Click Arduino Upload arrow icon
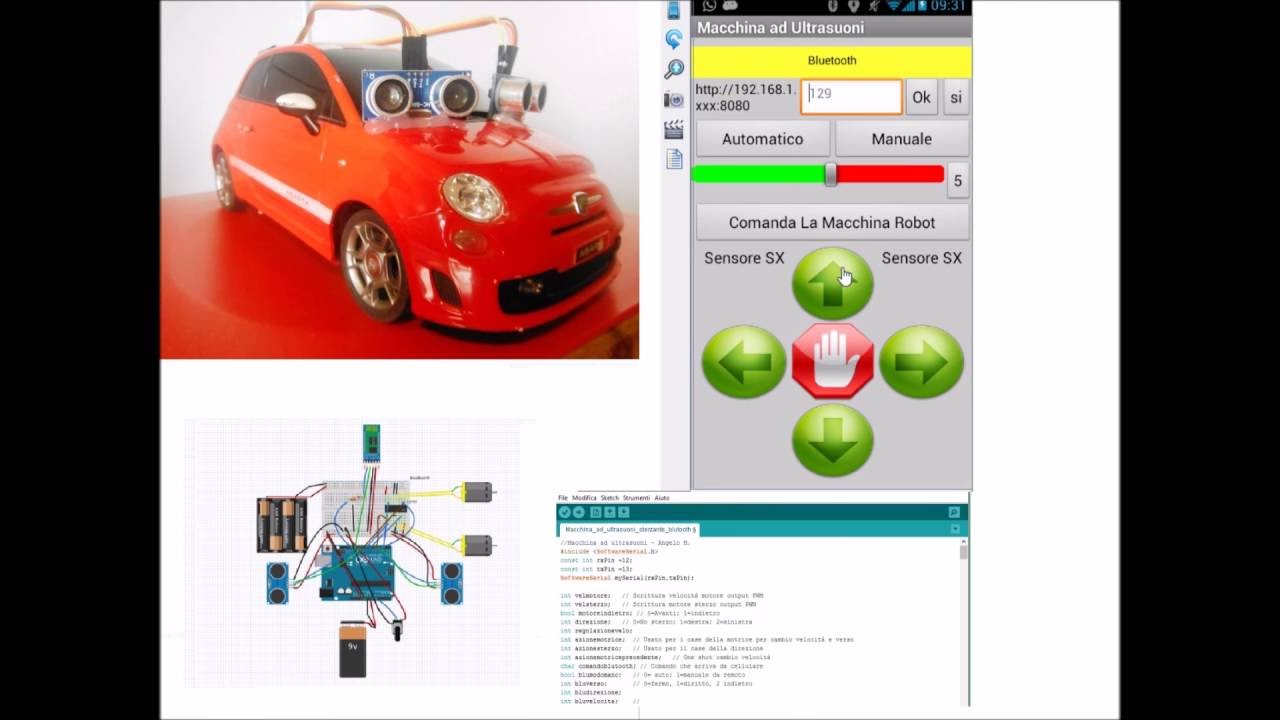The height and width of the screenshot is (720, 1280). [578, 512]
